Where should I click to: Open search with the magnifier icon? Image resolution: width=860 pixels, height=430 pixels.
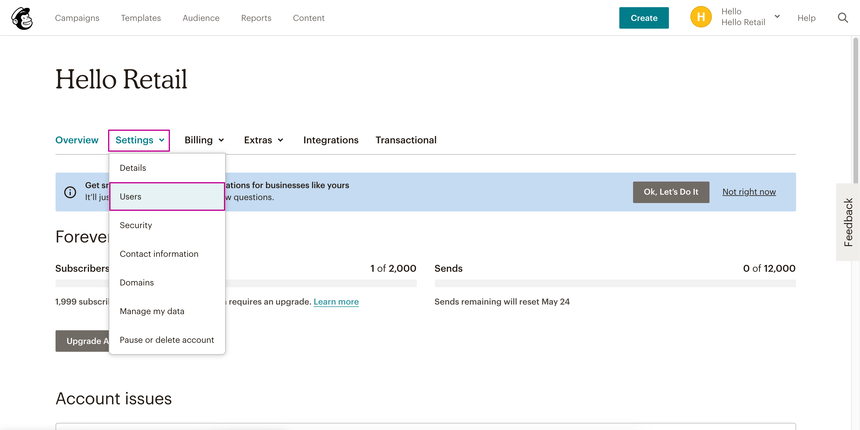click(x=843, y=18)
